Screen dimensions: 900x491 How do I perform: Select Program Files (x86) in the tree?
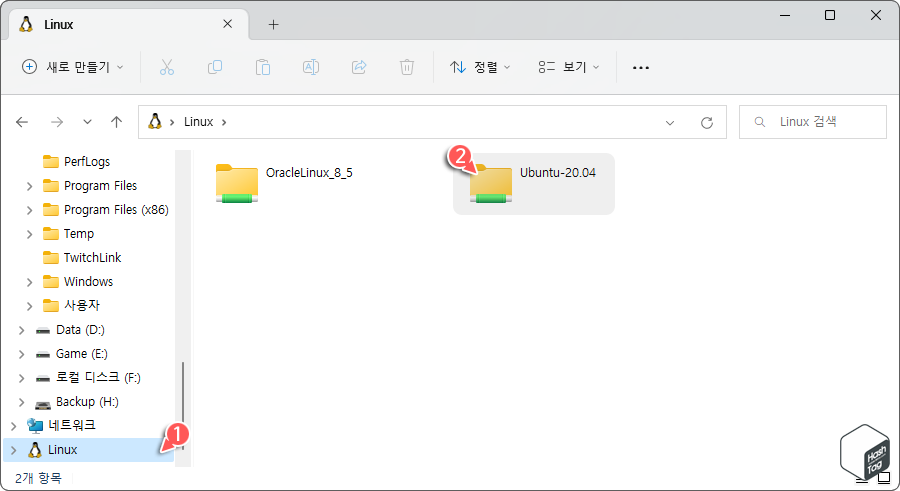pyautogui.click(x=116, y=210)
